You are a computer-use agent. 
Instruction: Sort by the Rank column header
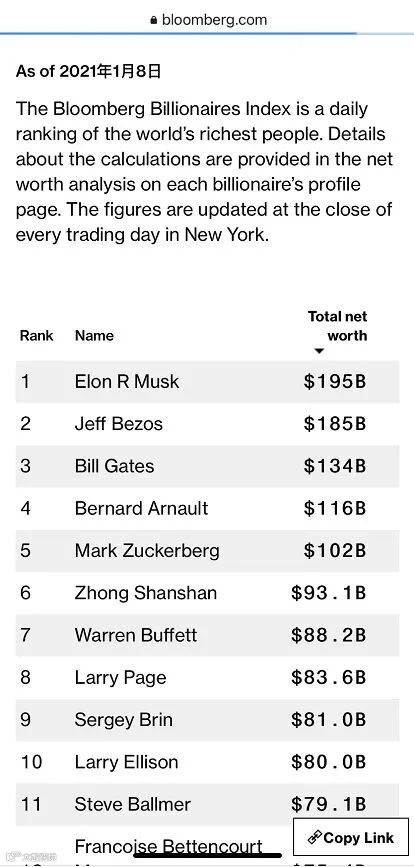click(x=36, y=335)
